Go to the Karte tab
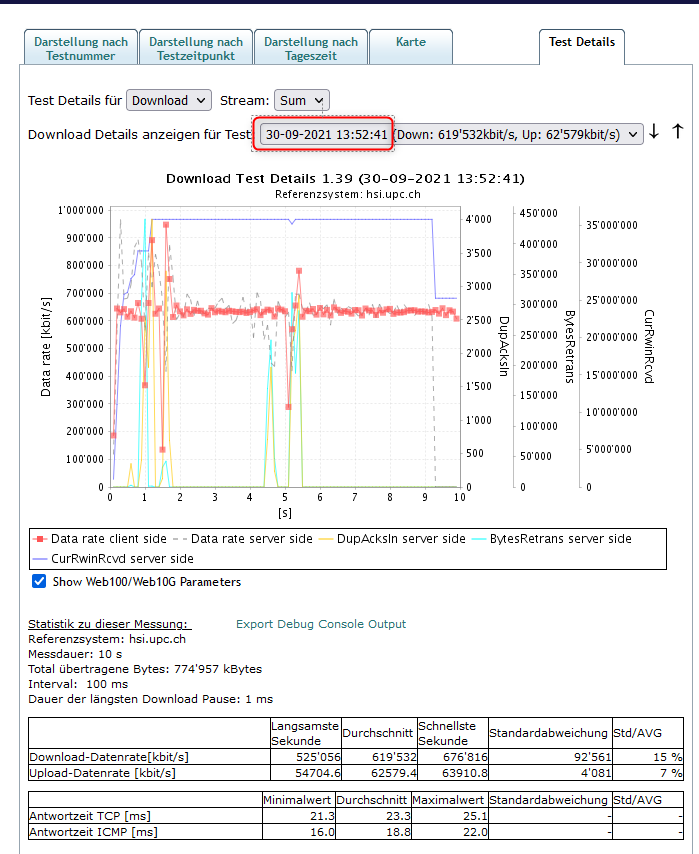Image resolution: width=699 pixels, height=854 pixels. click(410, 43)
